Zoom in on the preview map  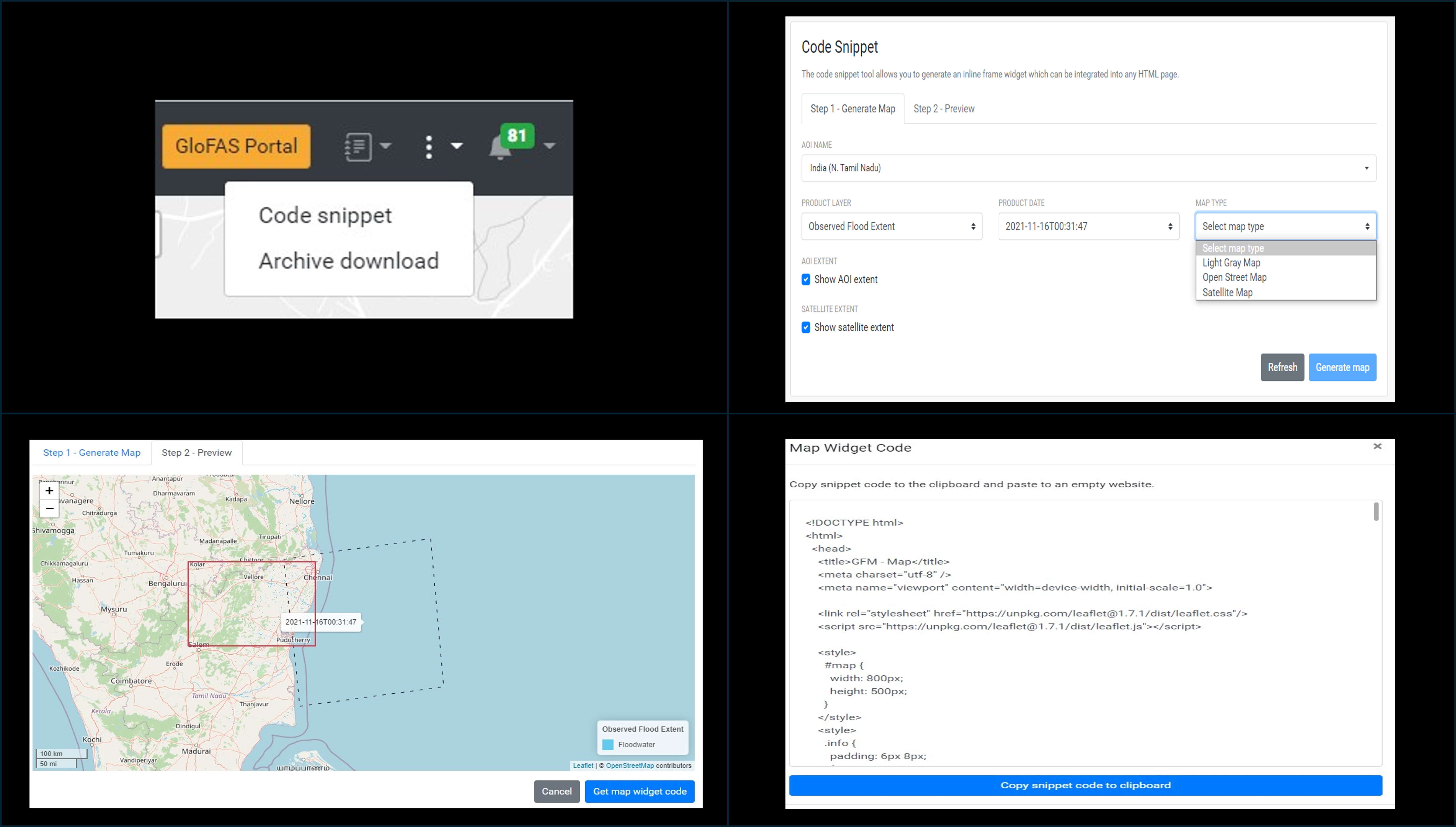[x=49, y=491]
